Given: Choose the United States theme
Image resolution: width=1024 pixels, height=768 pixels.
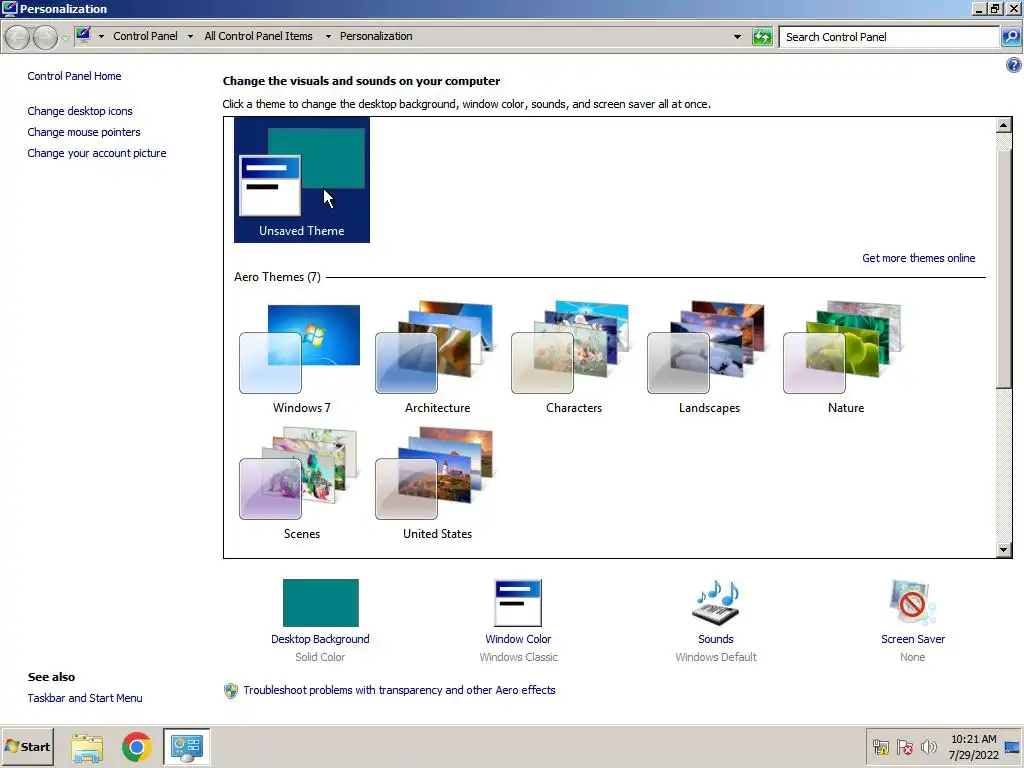Looking at the screenshot, I should tap(437, 484).
